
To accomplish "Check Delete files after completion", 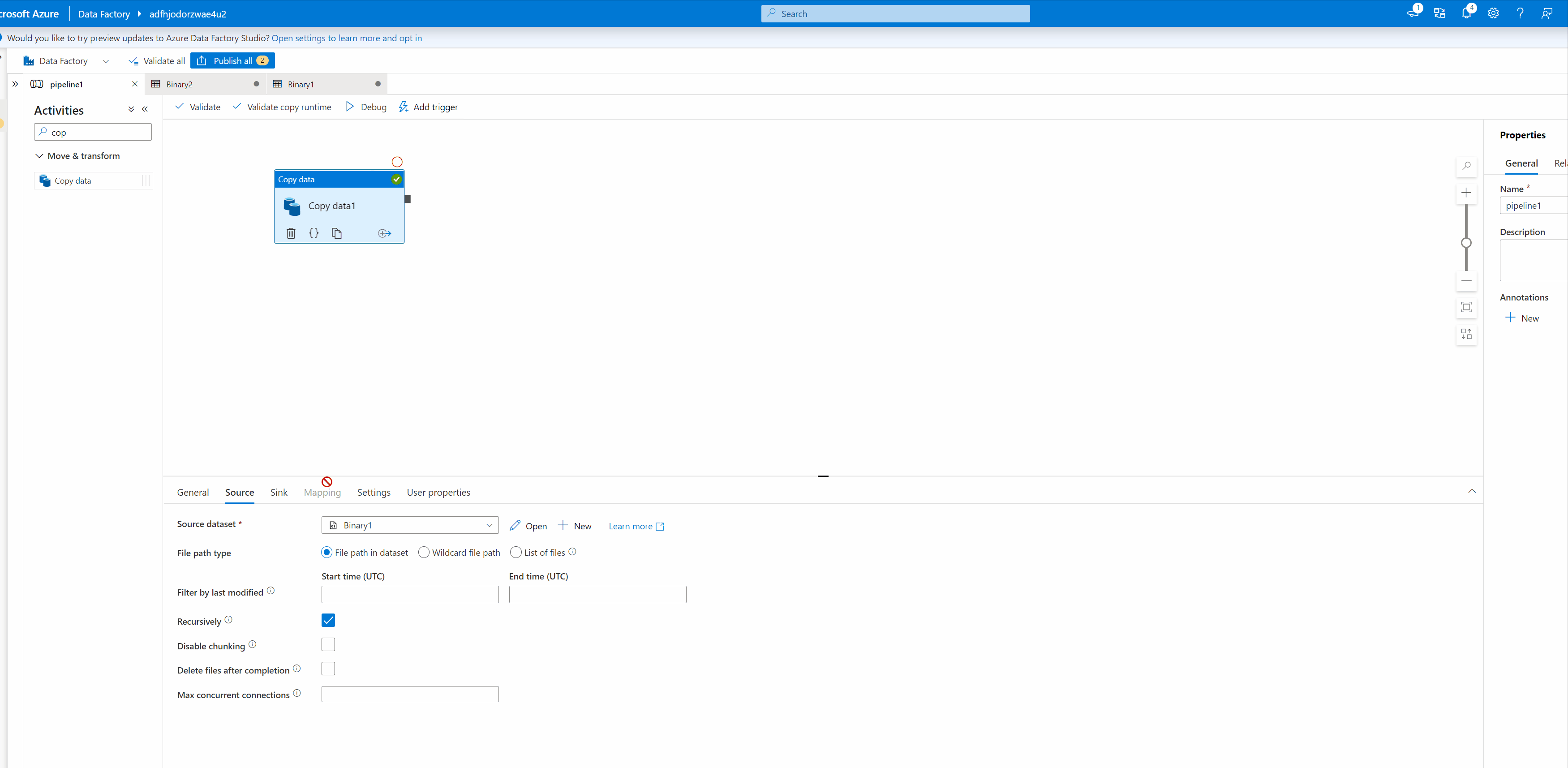I will [328, 669].
